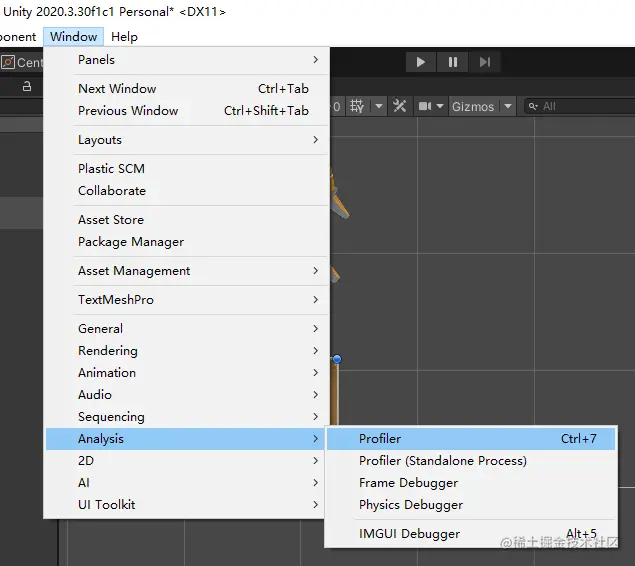Open the Collaborate window

(186, 191)
